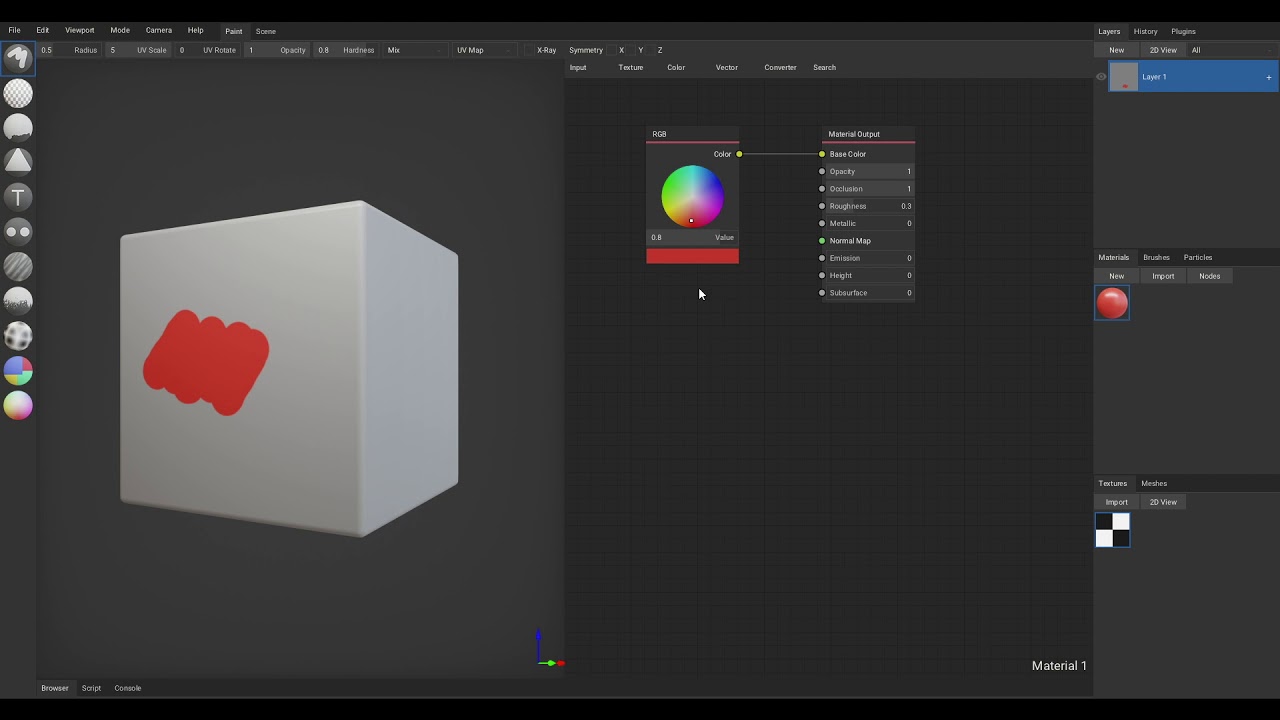The height and width of the screenshot is (720, 1280).
Task: Open the All layer filter dropdown
Action: point(1230,50)
